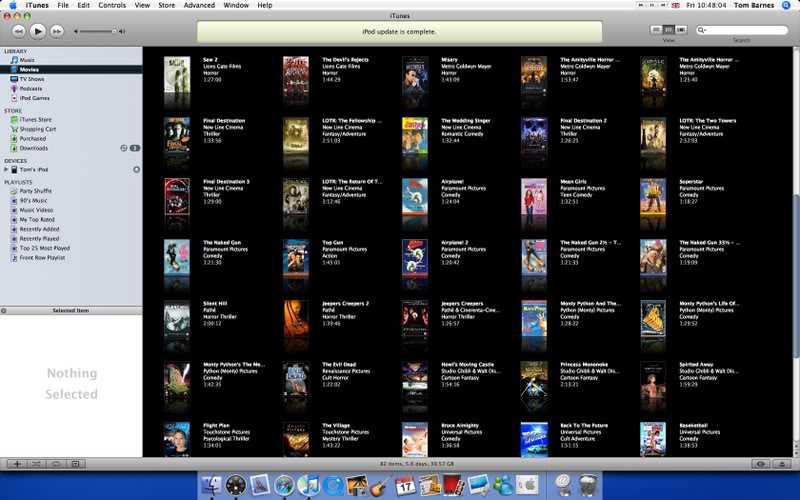Switch to list view
The height and width of the screenshot is (500, 800).
[656, 30]
